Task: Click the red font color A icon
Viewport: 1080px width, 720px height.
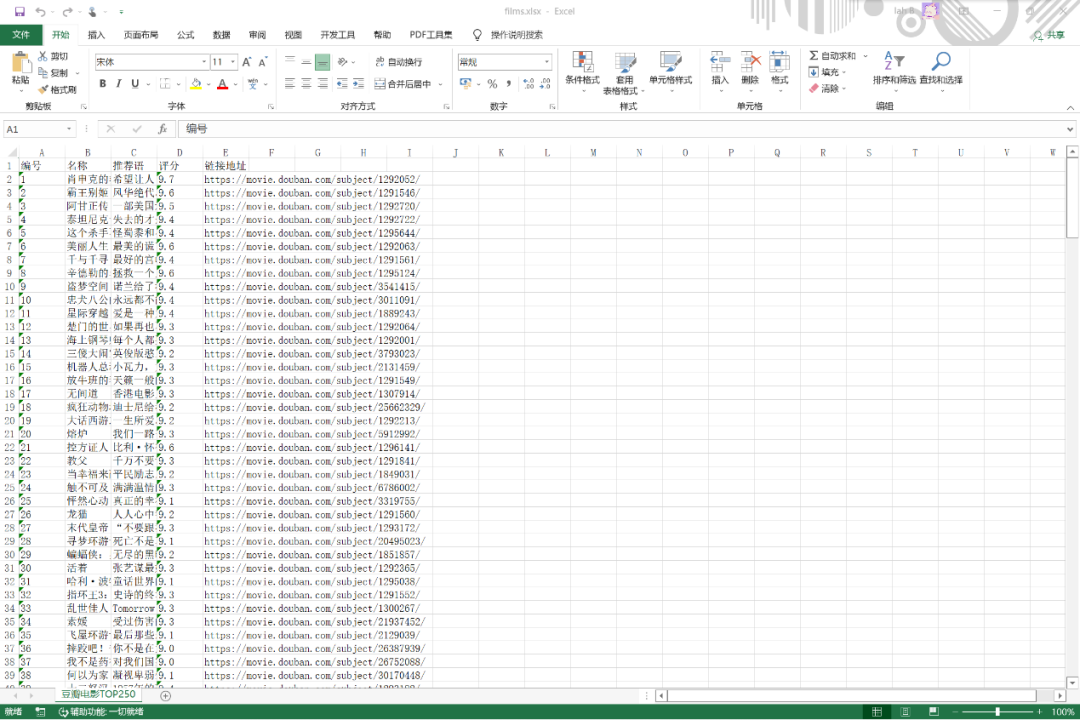Action: (x=222, y=84)
